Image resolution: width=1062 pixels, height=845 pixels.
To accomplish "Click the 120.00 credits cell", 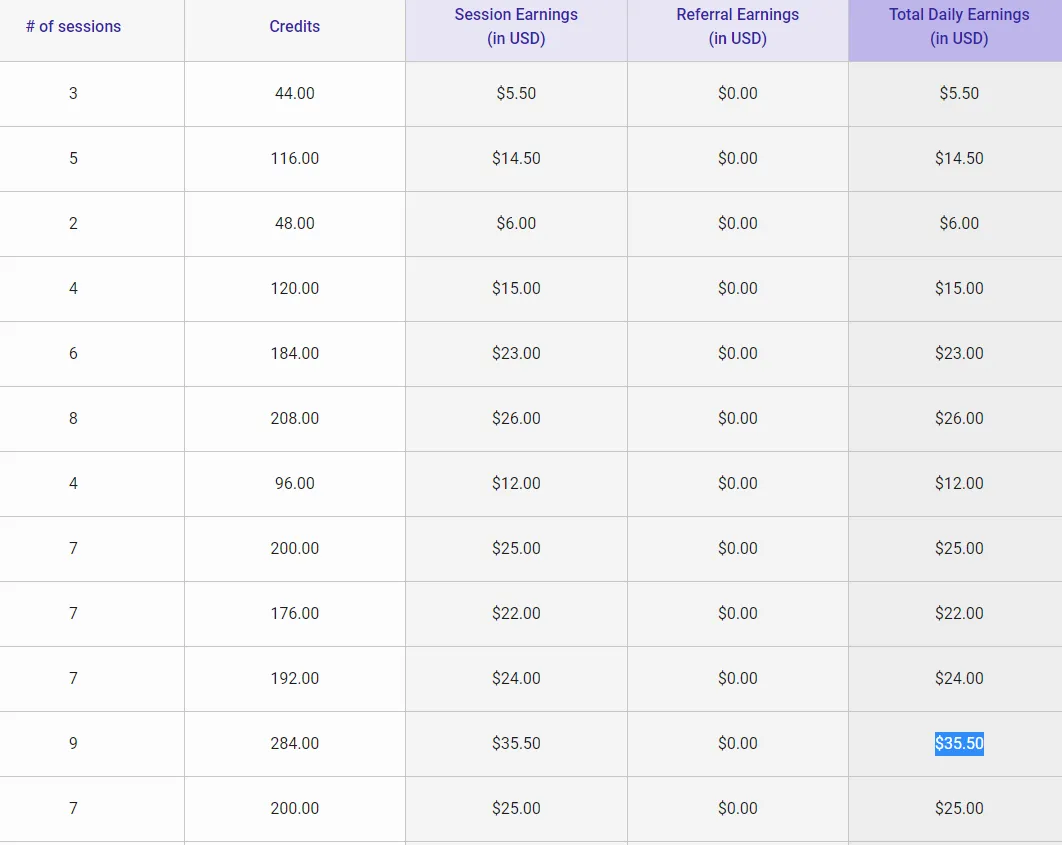I will [x=295, y=288].
